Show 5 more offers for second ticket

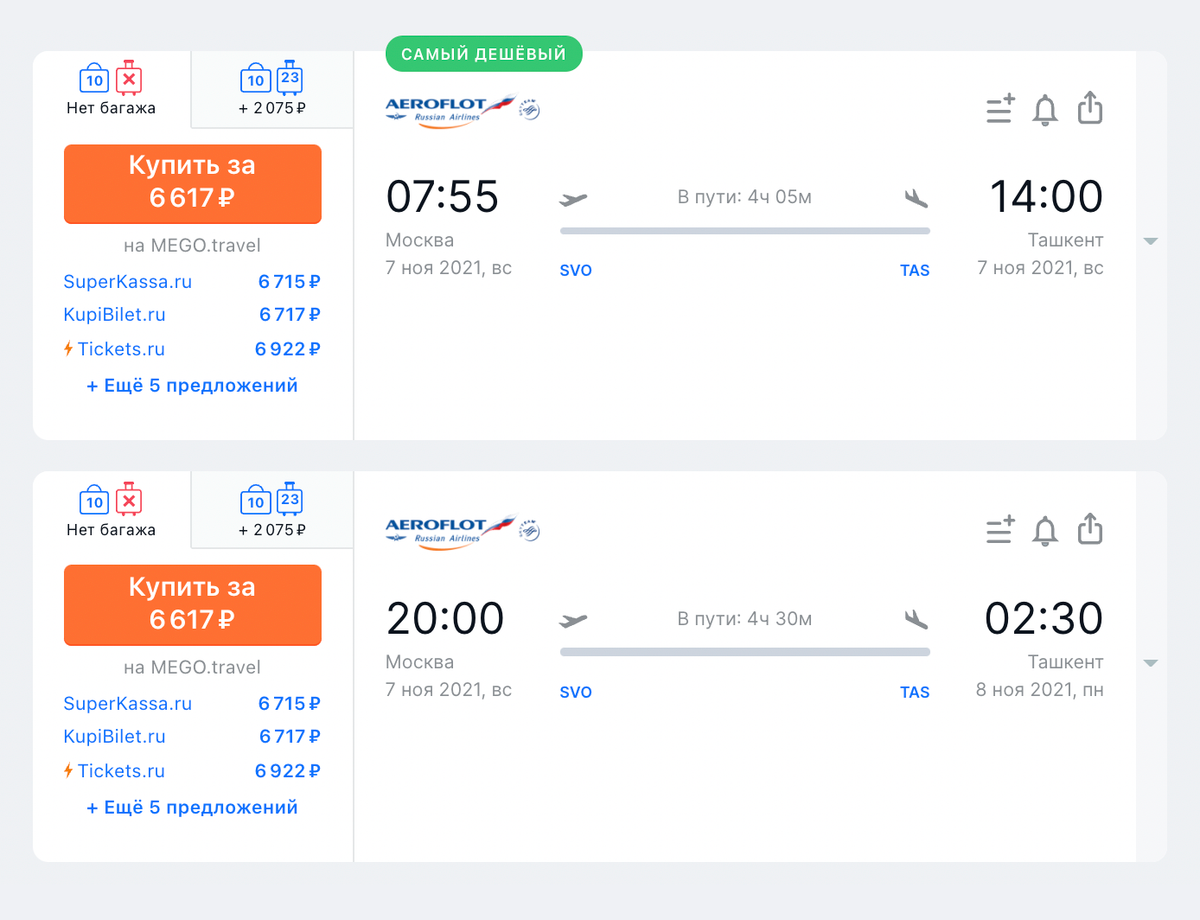point(192,807)
